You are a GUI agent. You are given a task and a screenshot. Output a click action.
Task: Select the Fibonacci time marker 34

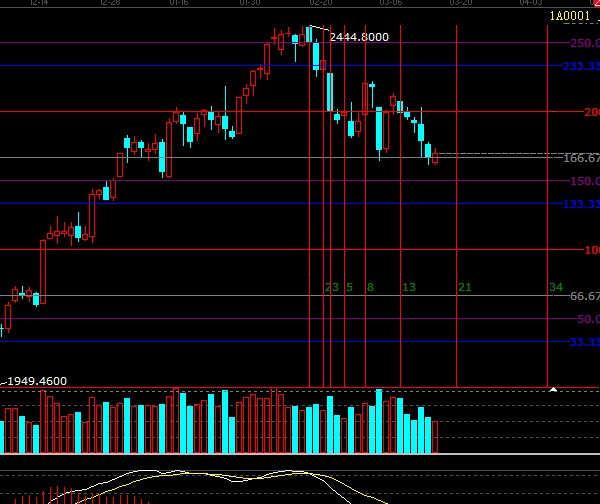tap(556, 287)
